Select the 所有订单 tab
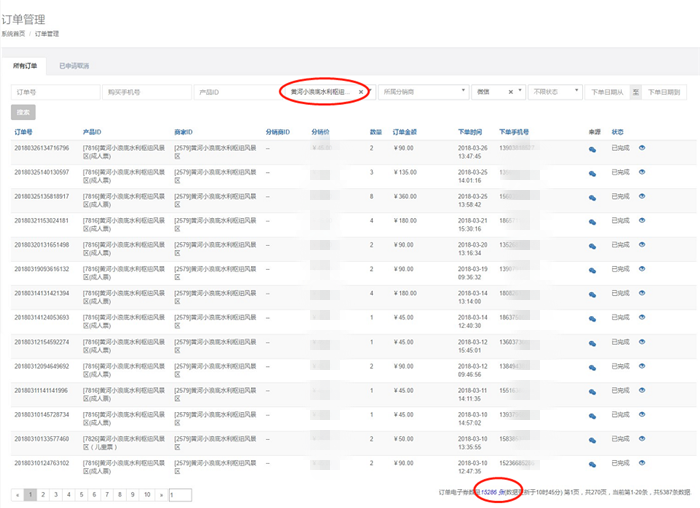 (x=25, y=66)
